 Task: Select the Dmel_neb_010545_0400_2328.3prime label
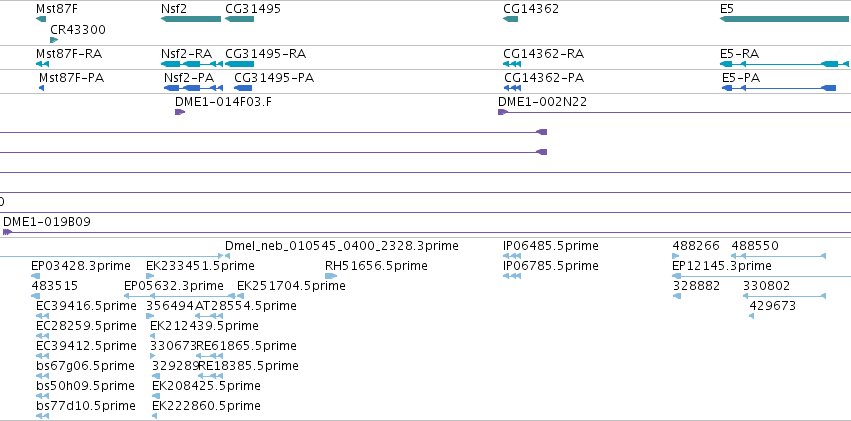[x=342, y=246]
